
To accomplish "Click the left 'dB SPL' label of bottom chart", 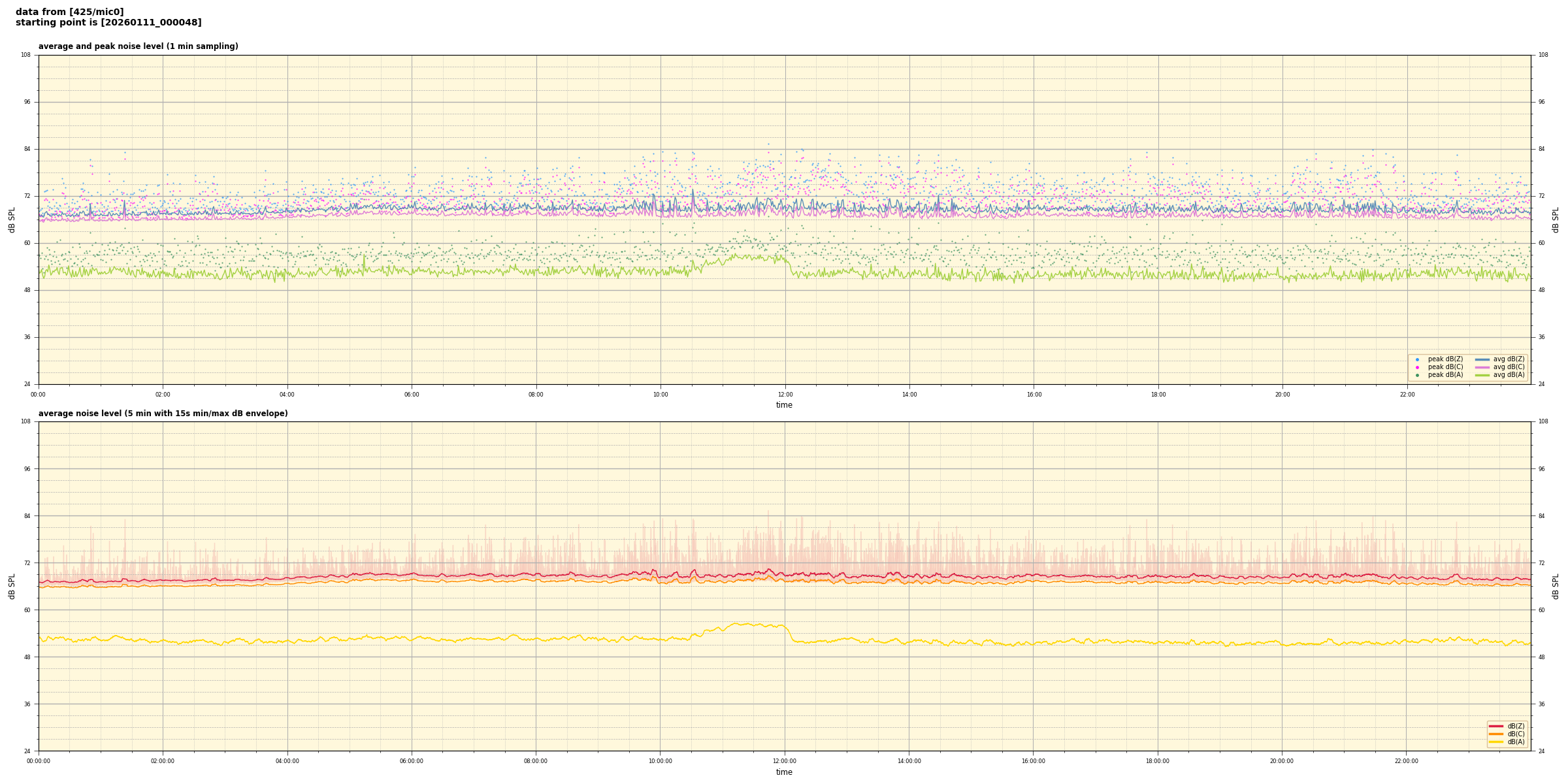I will [x=12, y=586].
